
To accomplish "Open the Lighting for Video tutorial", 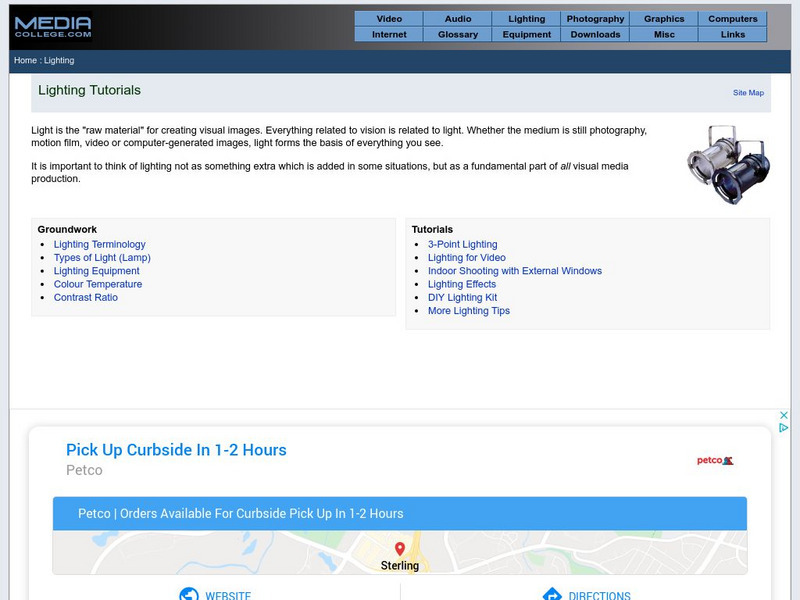I will point(467,258).
